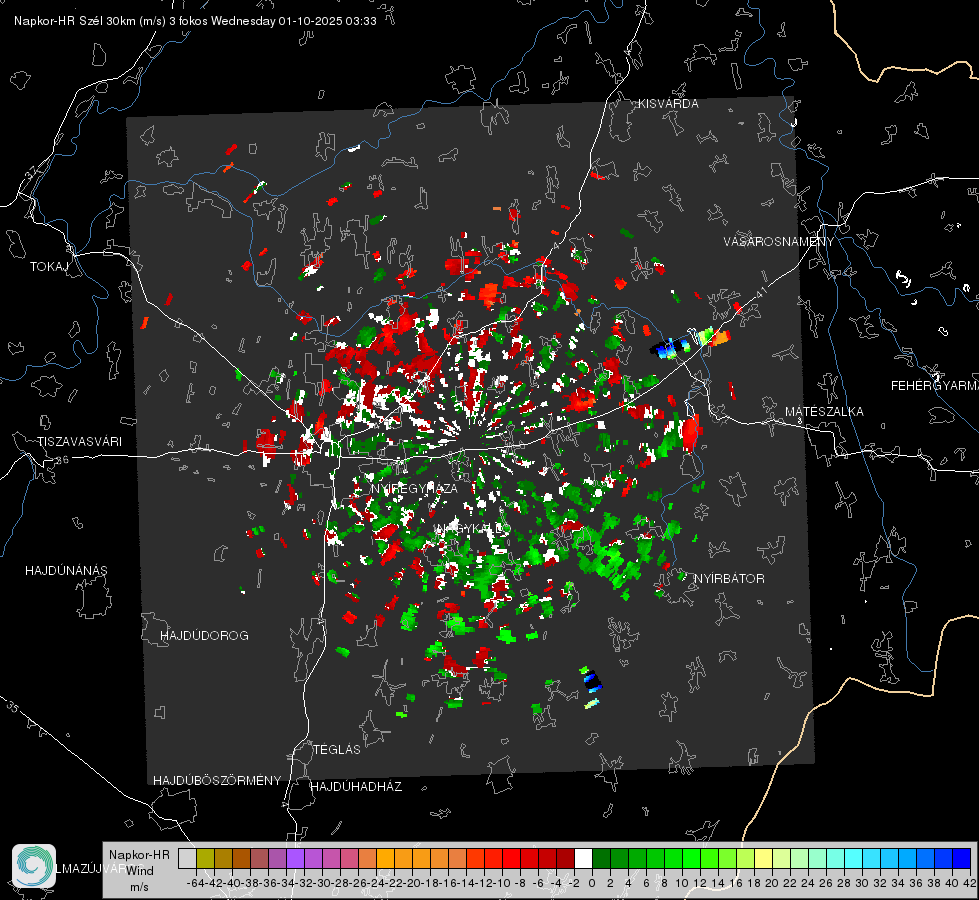The width and height of the screenshot is (979, 900).
Task: Click the HAJDÚHADHÁZ label
Action: (356, 787)
